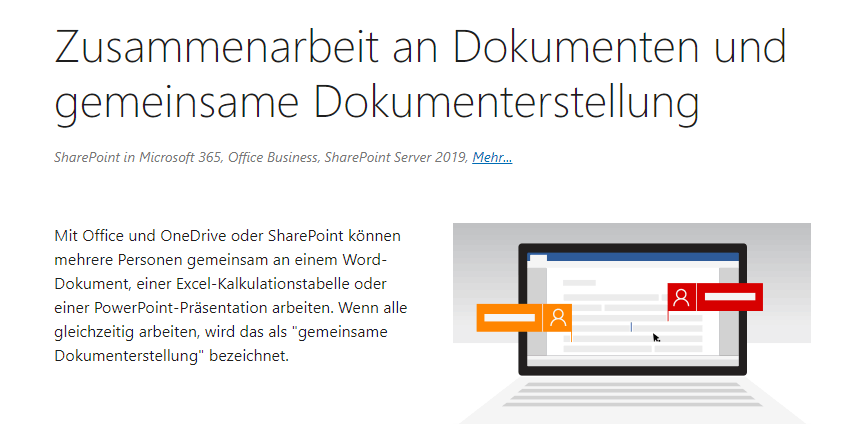Screen dimensions: 859x436
Task: Click the orange user badge in illustration
Action: (x=524, y=318)
